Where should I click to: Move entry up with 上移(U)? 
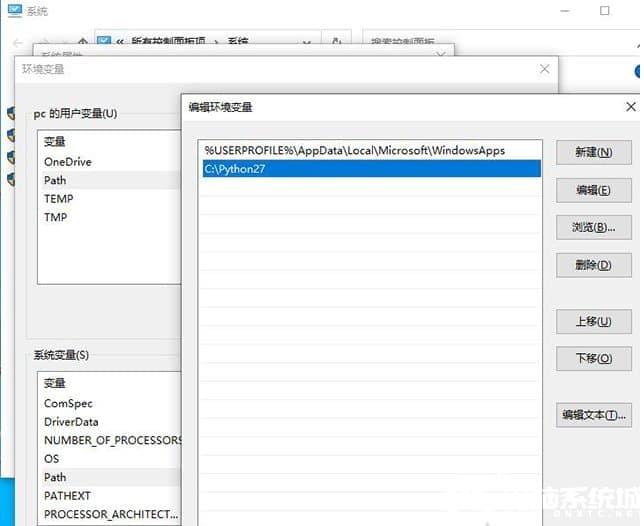coord(593,322)
